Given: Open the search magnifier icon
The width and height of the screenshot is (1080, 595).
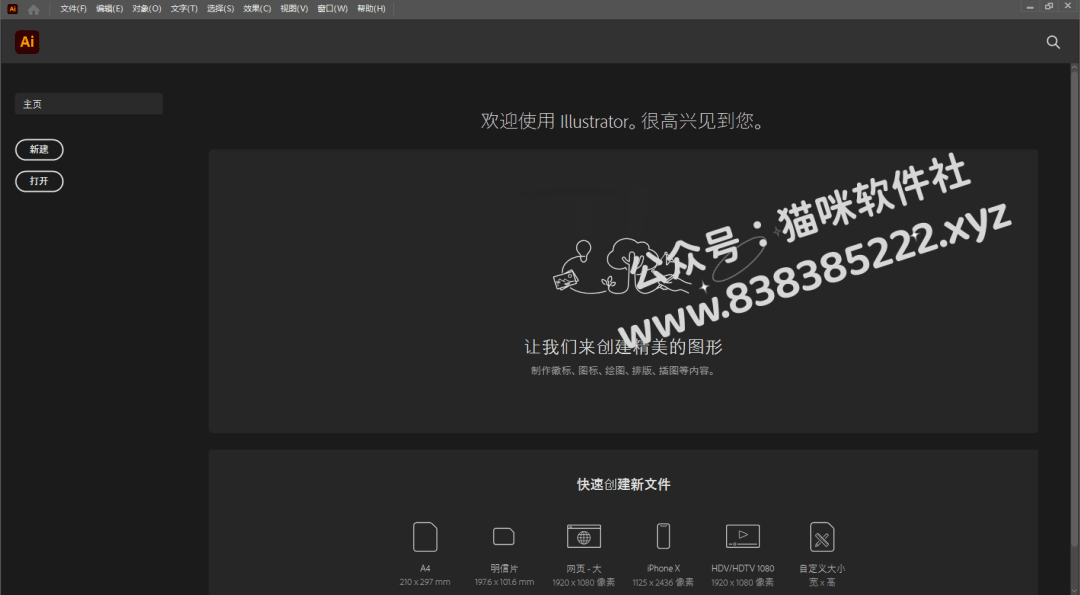Looking at the screenshot, I should pyautogui.click(x=1053, y=42).
